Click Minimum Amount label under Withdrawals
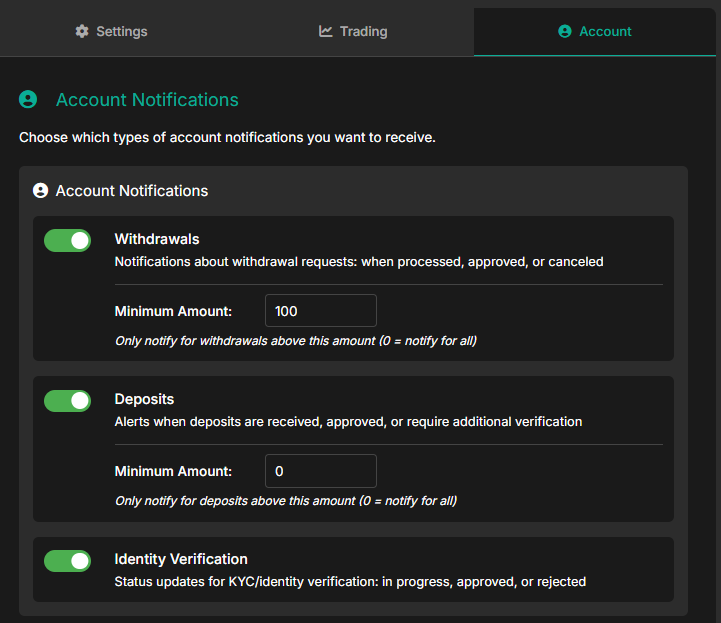The image size is (721, 623). 173,311
